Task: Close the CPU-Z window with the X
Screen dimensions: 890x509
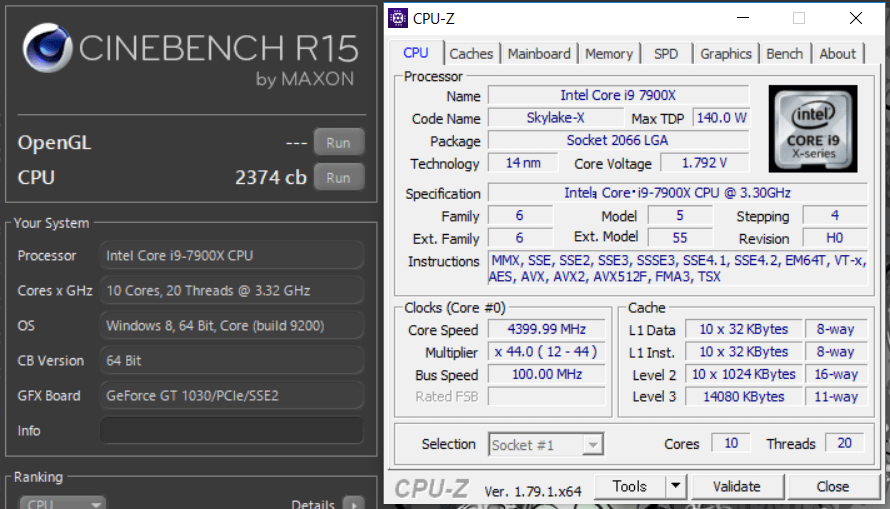Action: tap(856, 18)
